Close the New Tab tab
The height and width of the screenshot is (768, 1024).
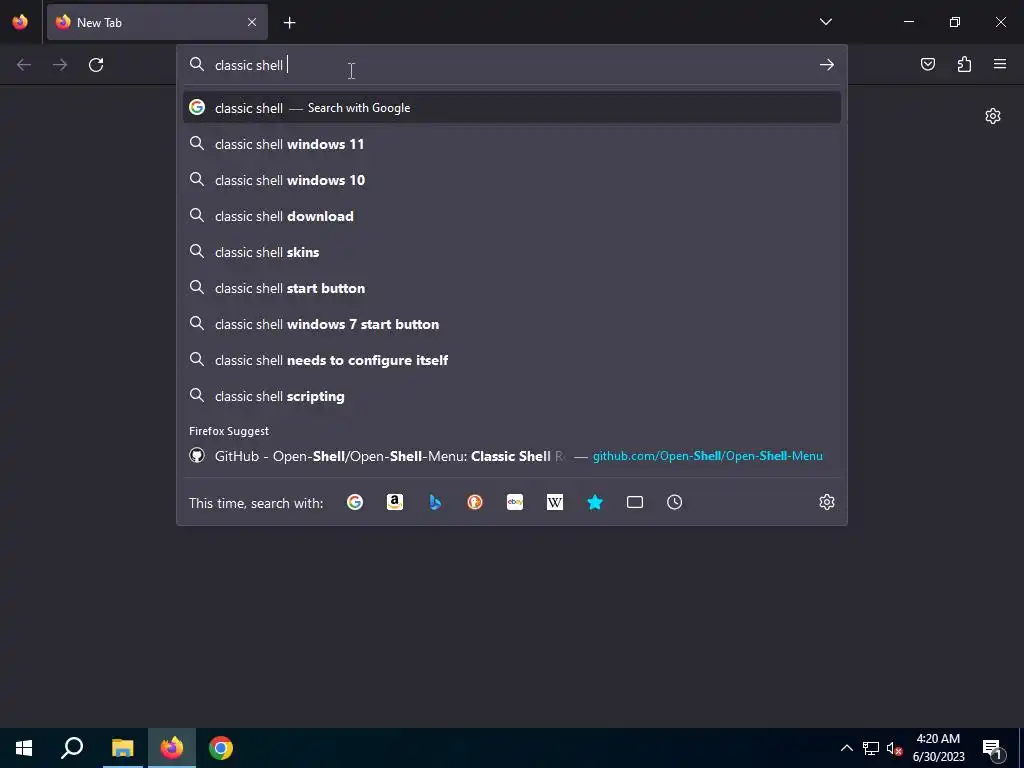pos(252,22)
